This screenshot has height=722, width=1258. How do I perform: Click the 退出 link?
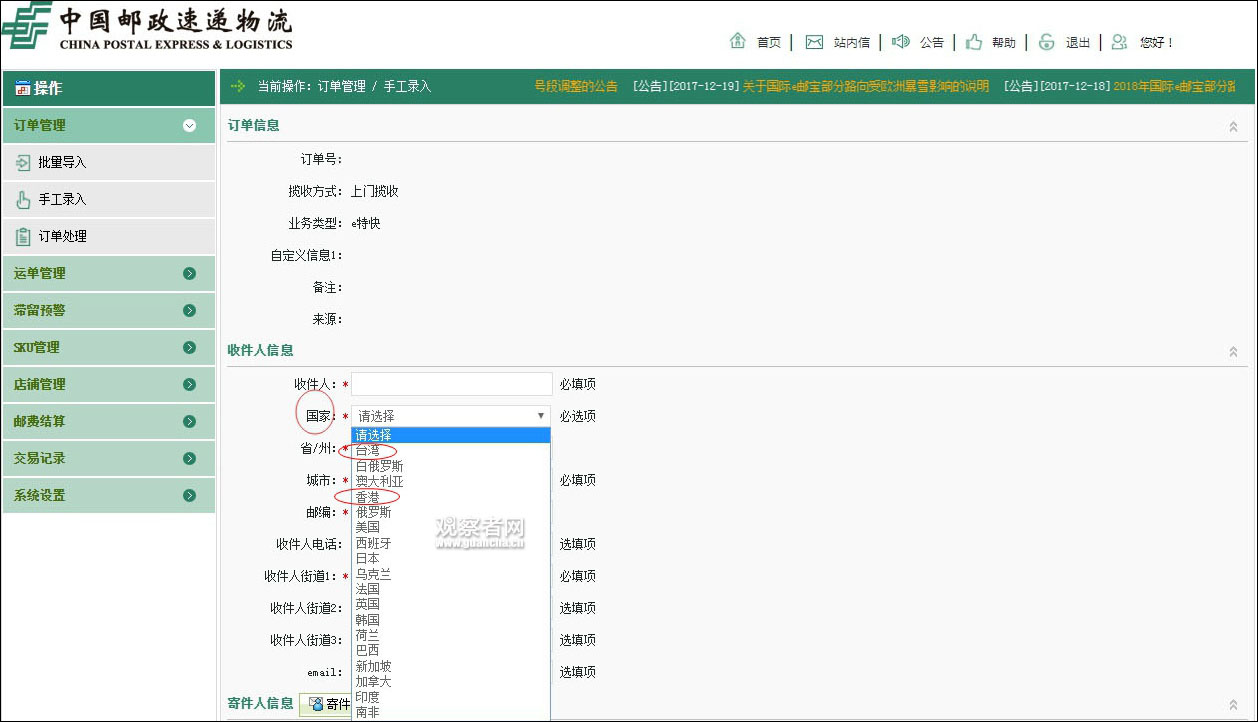[1077, 42]
